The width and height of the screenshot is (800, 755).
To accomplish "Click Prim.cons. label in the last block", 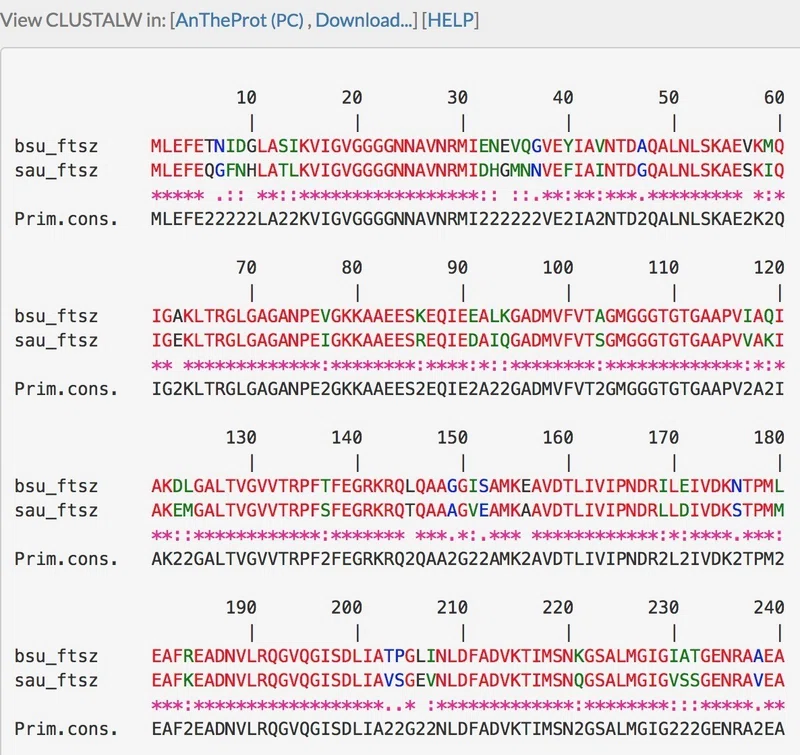I will click(66, 728).
